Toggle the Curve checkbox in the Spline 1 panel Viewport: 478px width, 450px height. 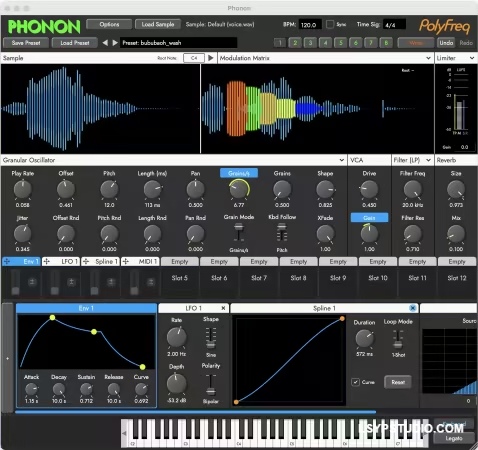(355, 382)
